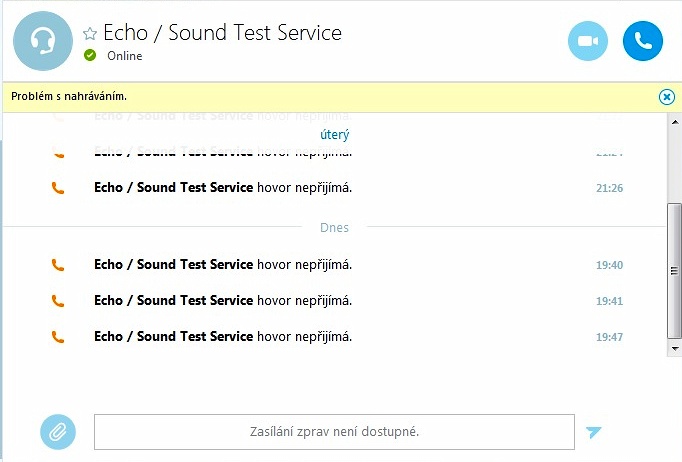Click the message input field
The width and height of the screenshot is (682, 462).
coord(334,432)
